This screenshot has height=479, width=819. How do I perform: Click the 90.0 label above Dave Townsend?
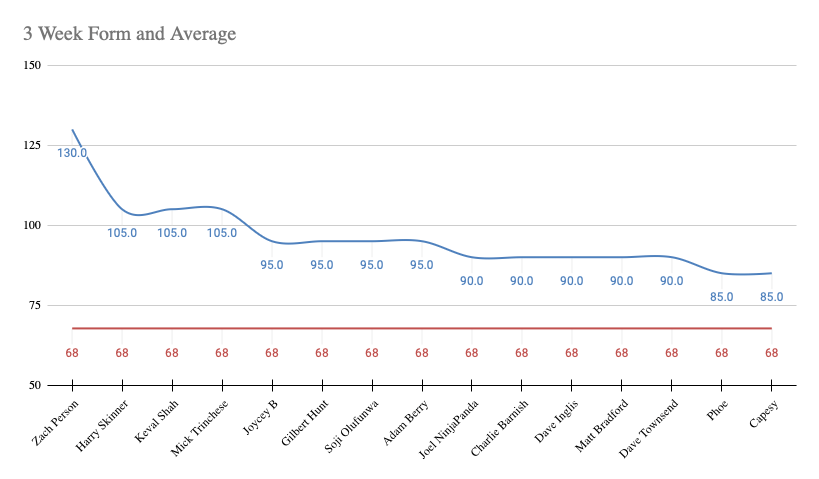click(x=672, y=281)
